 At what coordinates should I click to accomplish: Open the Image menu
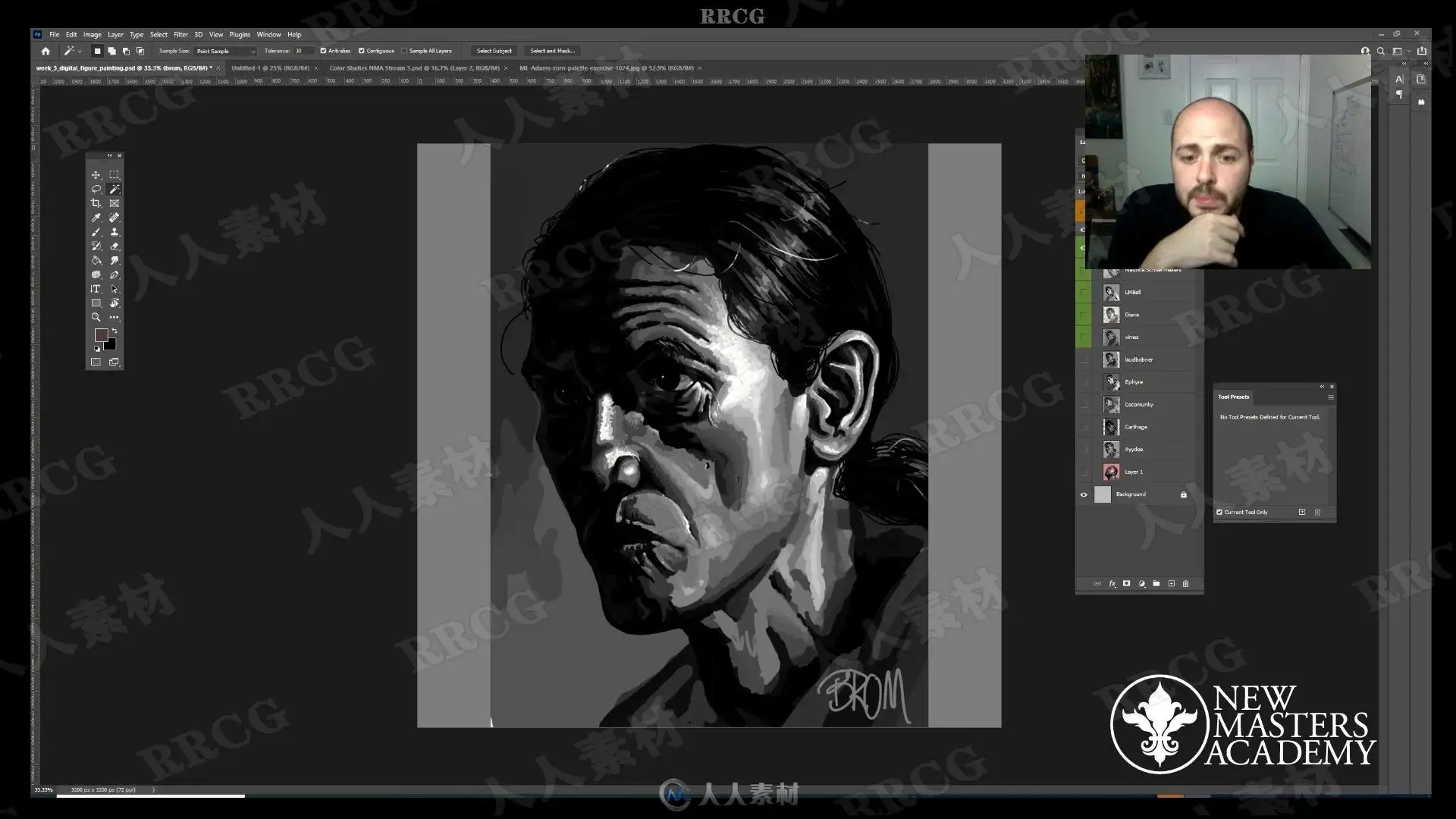93,35
